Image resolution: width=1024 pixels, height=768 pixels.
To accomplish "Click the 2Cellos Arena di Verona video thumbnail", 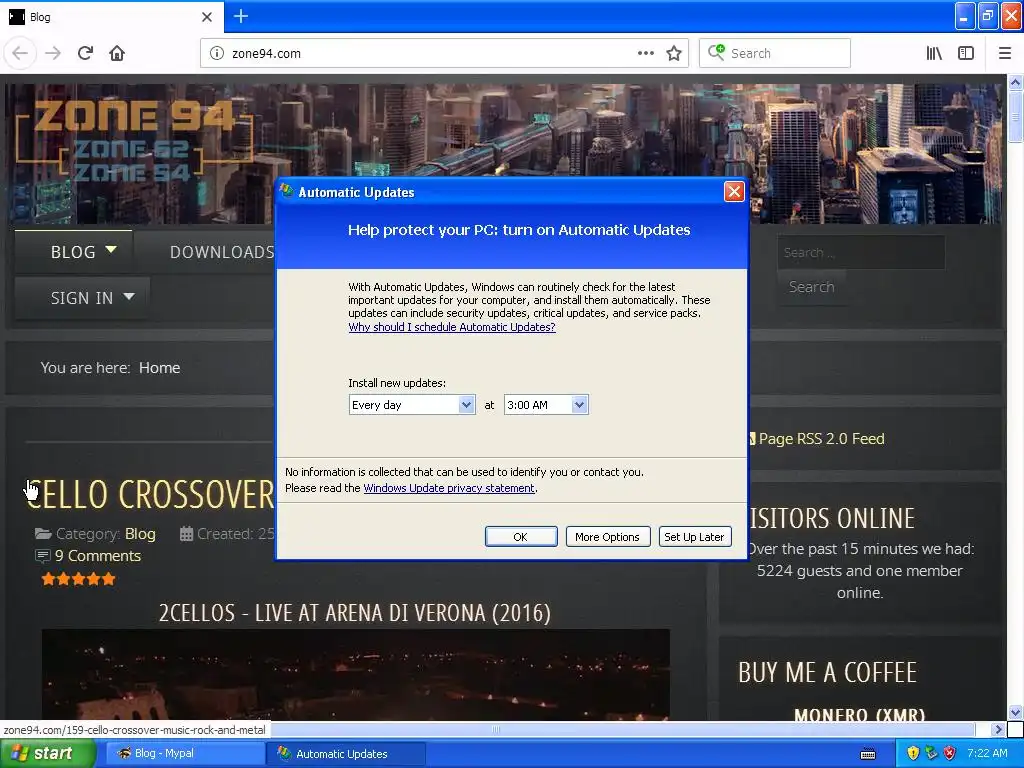I will coord(355,675).
